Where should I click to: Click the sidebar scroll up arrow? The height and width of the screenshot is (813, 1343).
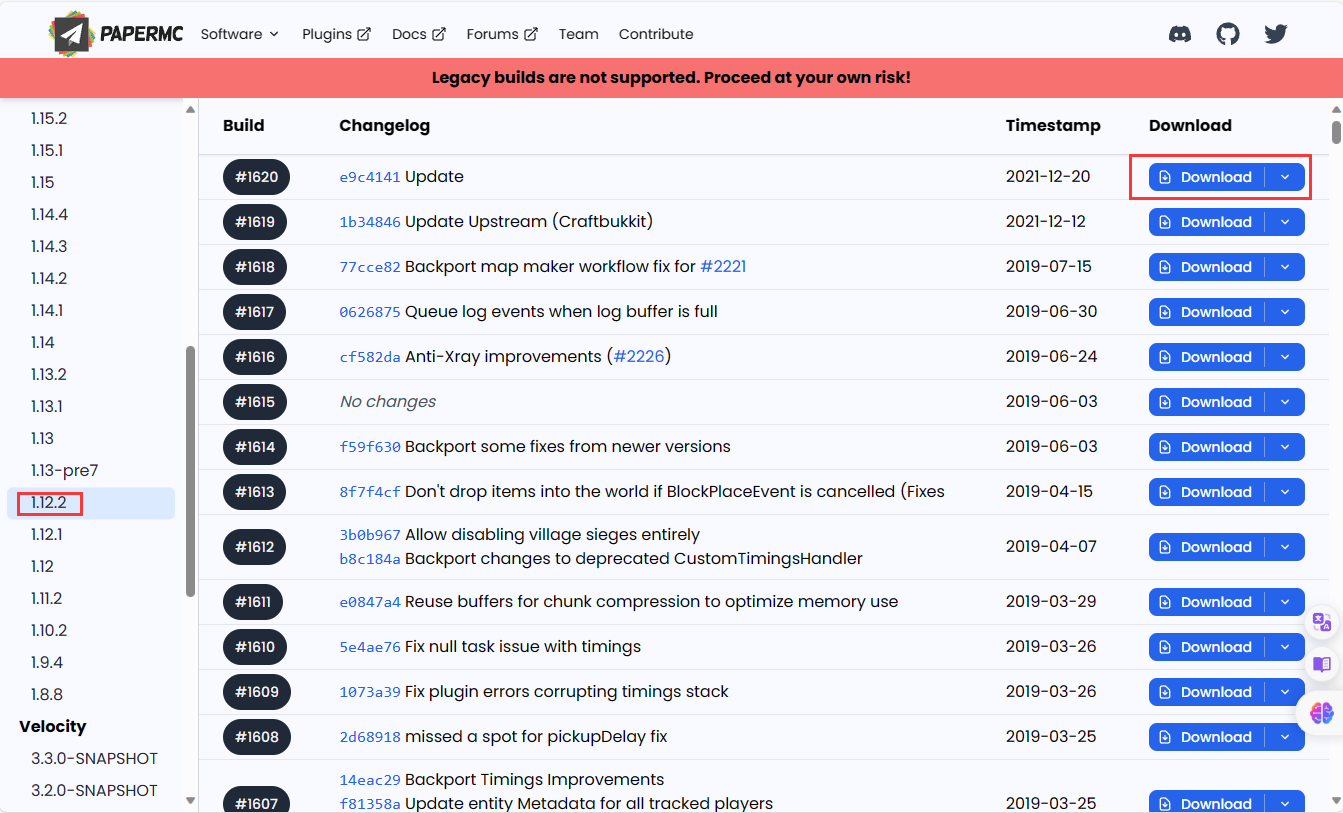(x=190, y=109)
